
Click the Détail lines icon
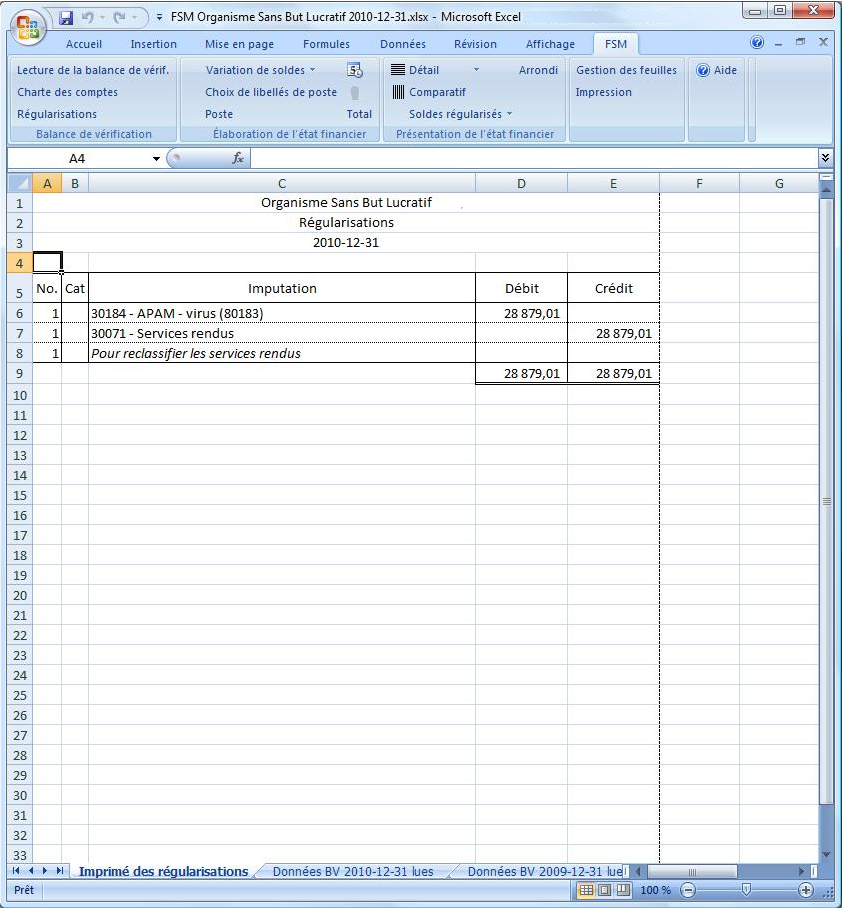point(398,70)
